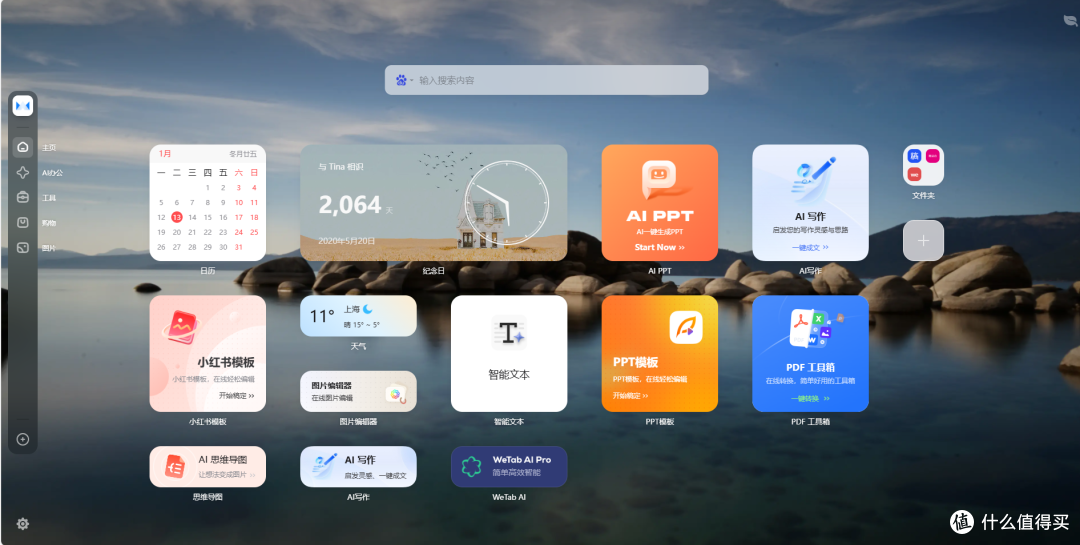Image resolution: width=1080 pixels, height=545 pixels.
Task: Open the blue 稿 app inside the folder
Action: (914, 156)
